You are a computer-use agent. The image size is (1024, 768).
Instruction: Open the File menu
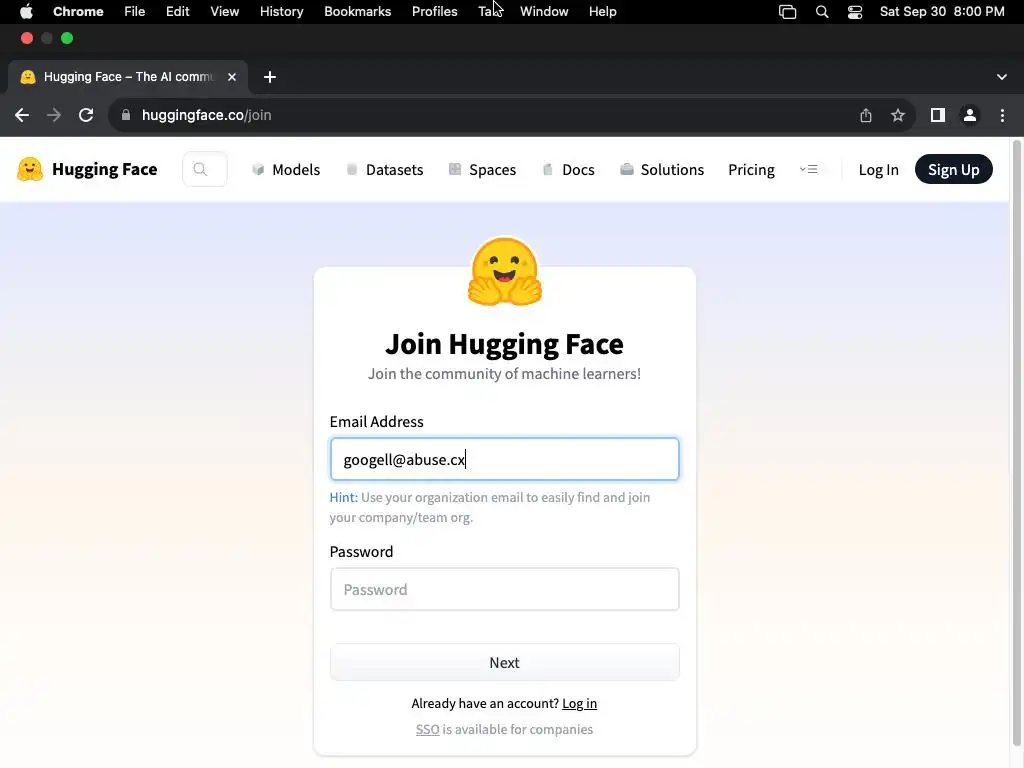135,12
